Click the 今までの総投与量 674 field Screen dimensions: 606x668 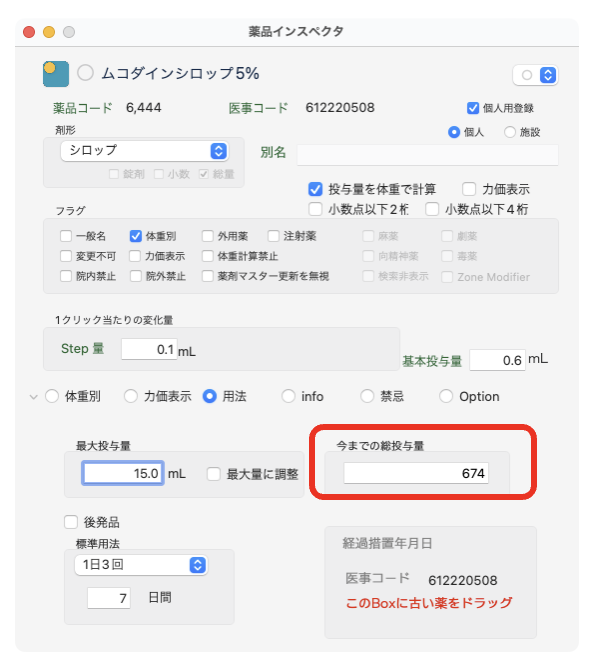pyautogui.click(x=416, y=473)
